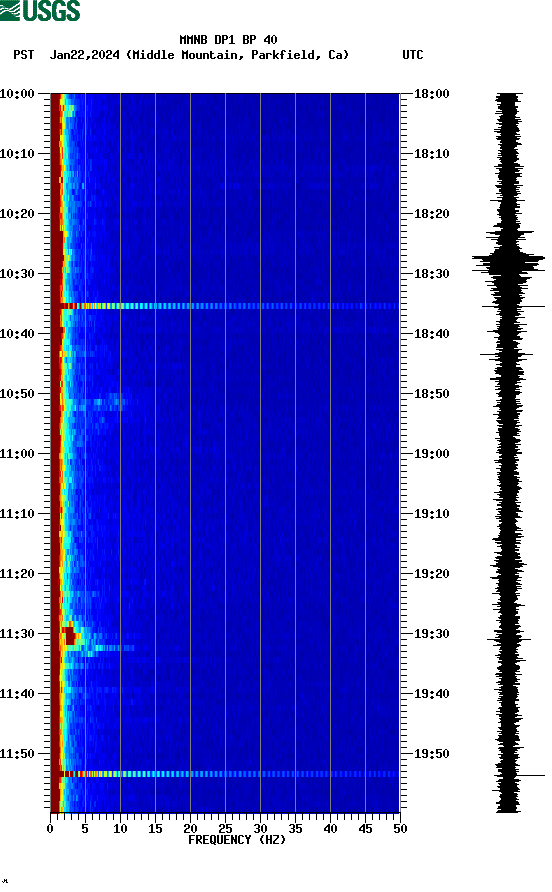This screenshot has height=892, width=552.
Task: Click the "18:50" UTC time label
Action: click(432, 394)
